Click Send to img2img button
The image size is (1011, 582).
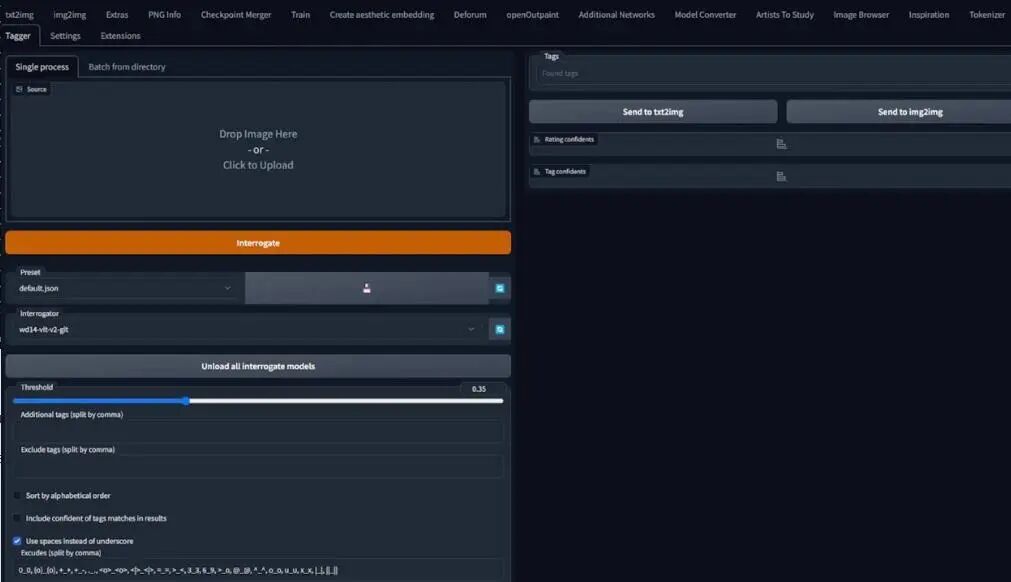tap(899, 112)
